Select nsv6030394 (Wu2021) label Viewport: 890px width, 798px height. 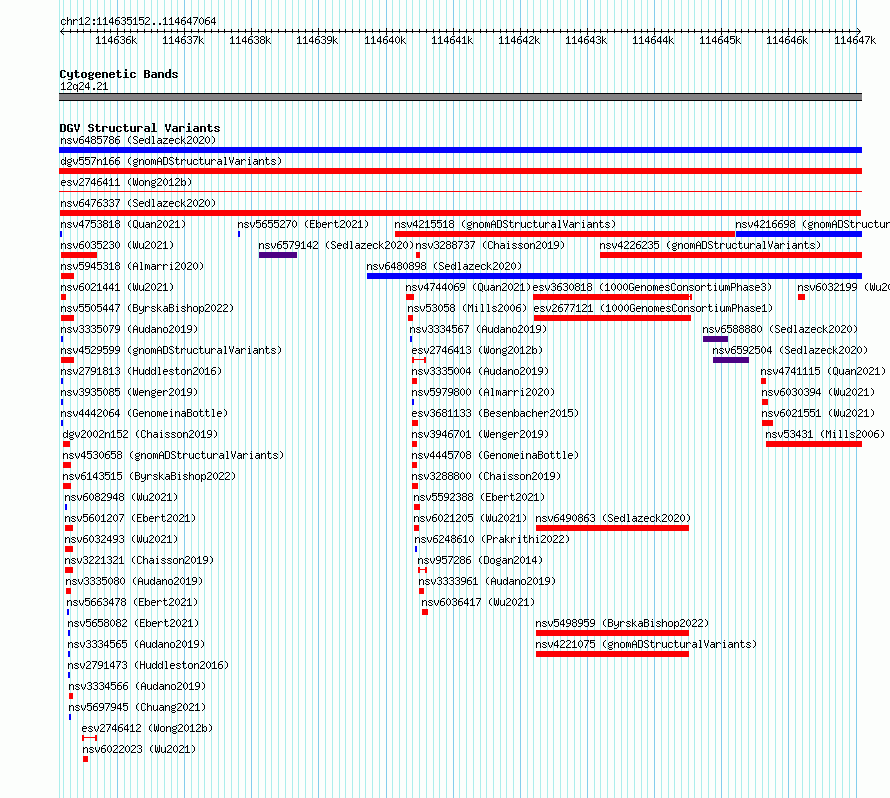[818, 392]
